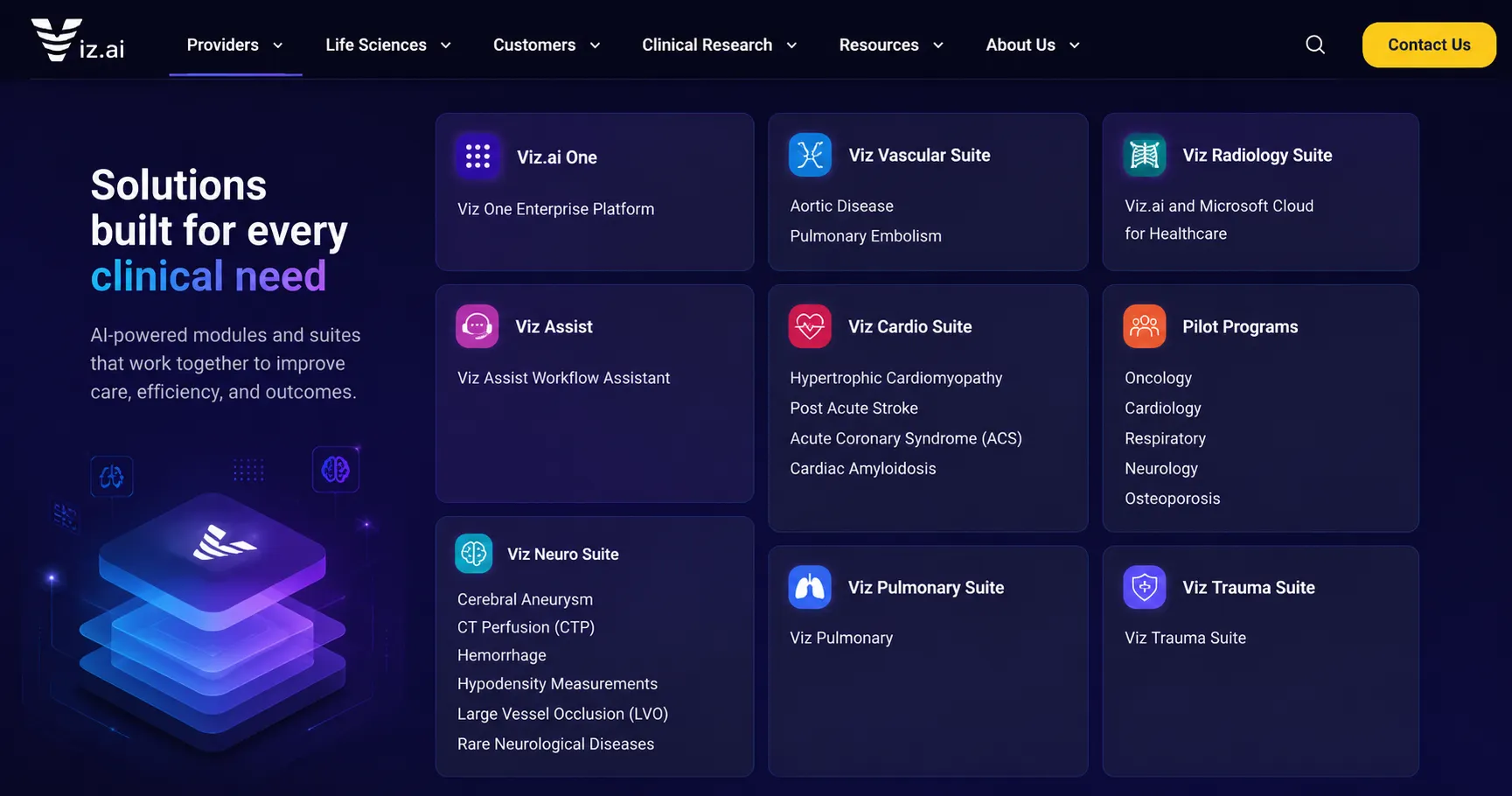
Task: Click the Viz Radiology Suite icon
Action: click(x=1145, y=155)
